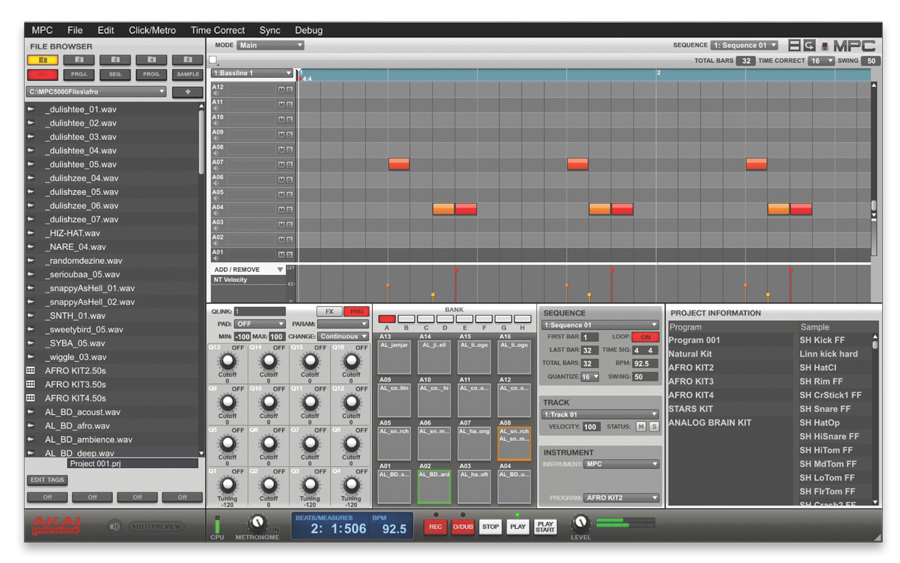Trigger pad A05 AL_sn..rch
This screenshot has height=563, width=900.
point(394,444)
